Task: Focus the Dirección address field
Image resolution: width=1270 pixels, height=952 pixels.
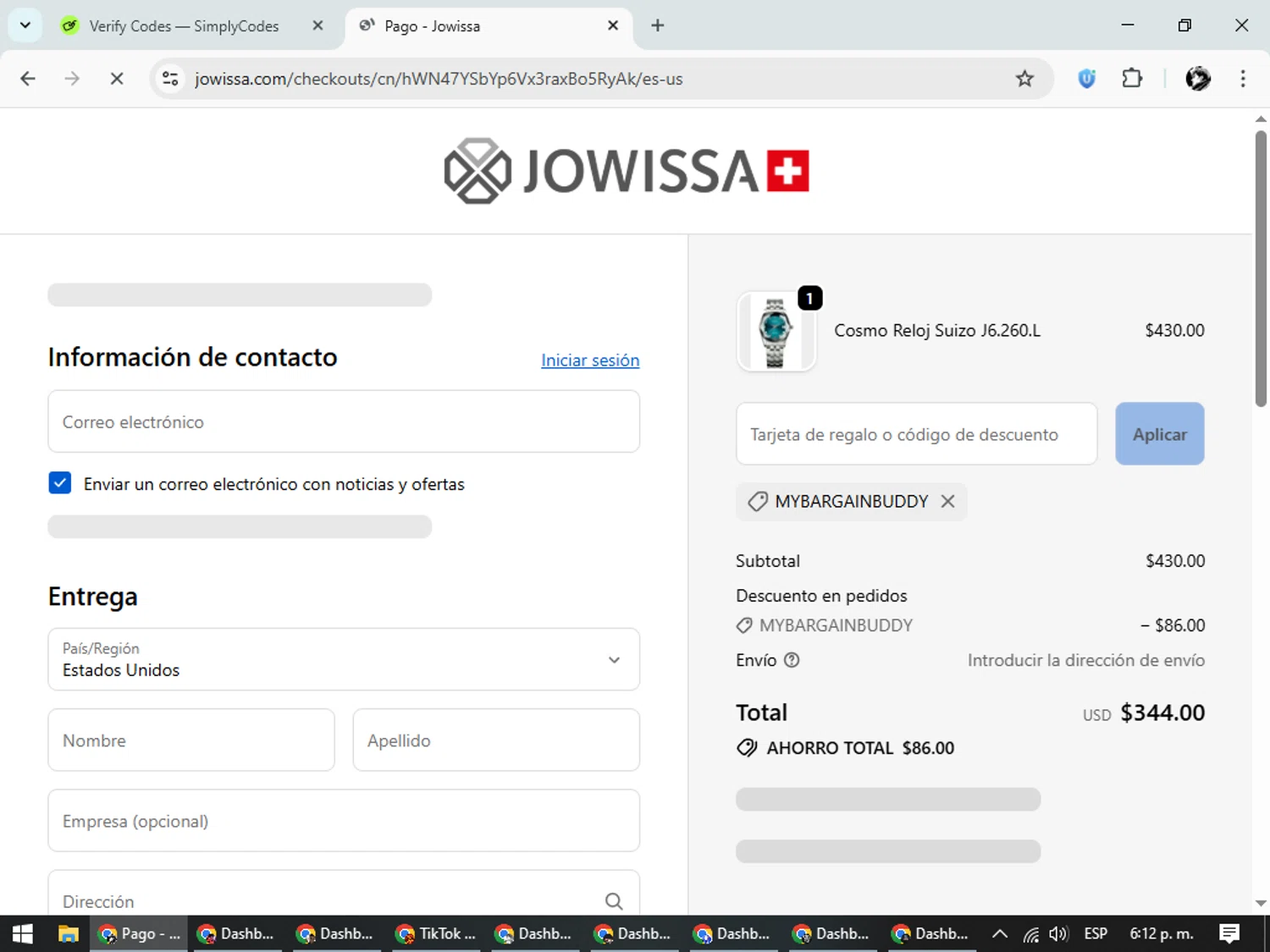Action: [x=344, y=894]
